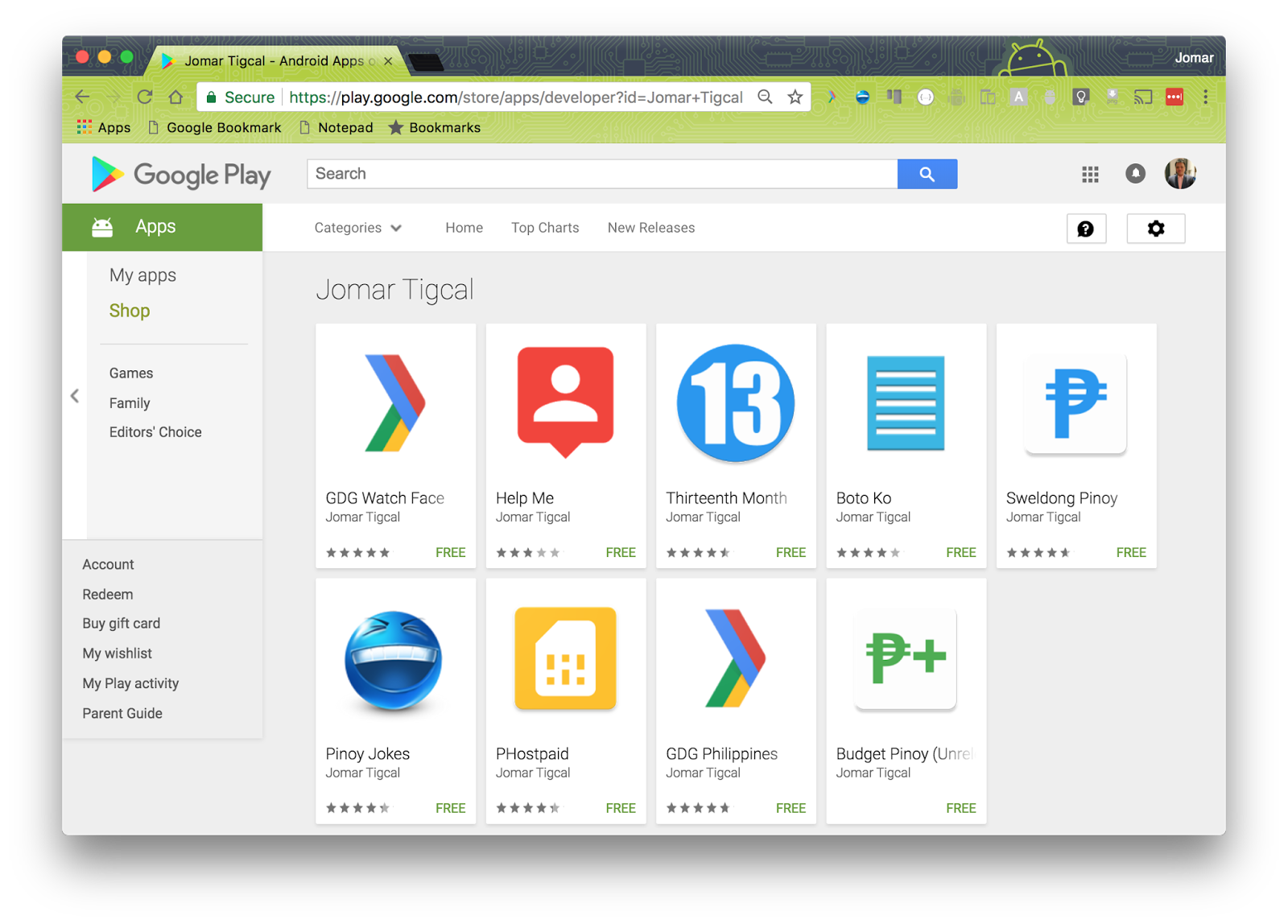Open the Budget Pinoy app icon
Image resolution: width=1288 pixels, height=924 pixels.
[x=906, y=658]
